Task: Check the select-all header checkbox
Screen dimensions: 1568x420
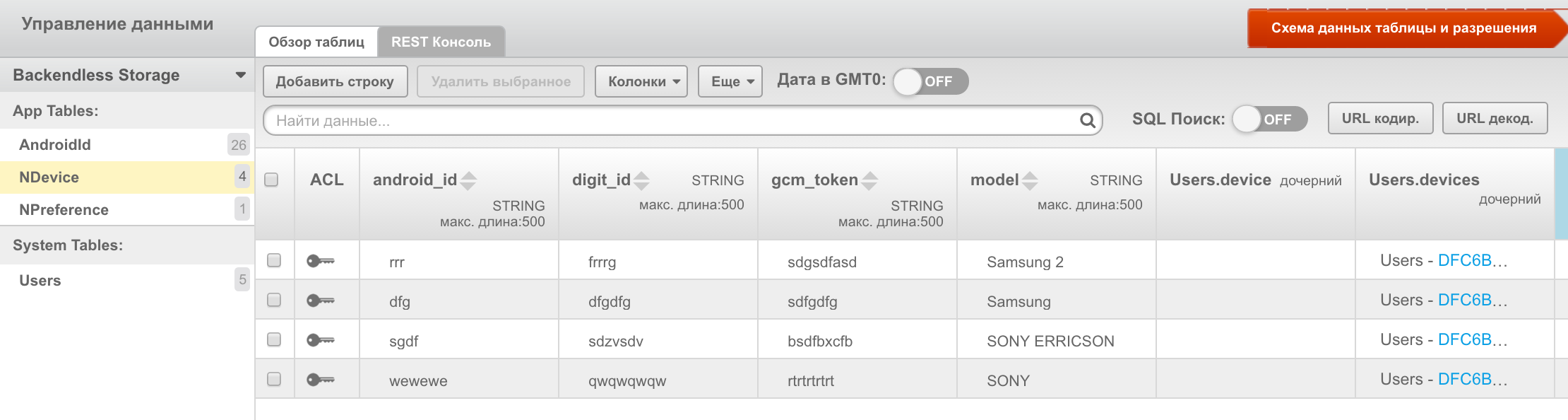Action: [271, 180]
